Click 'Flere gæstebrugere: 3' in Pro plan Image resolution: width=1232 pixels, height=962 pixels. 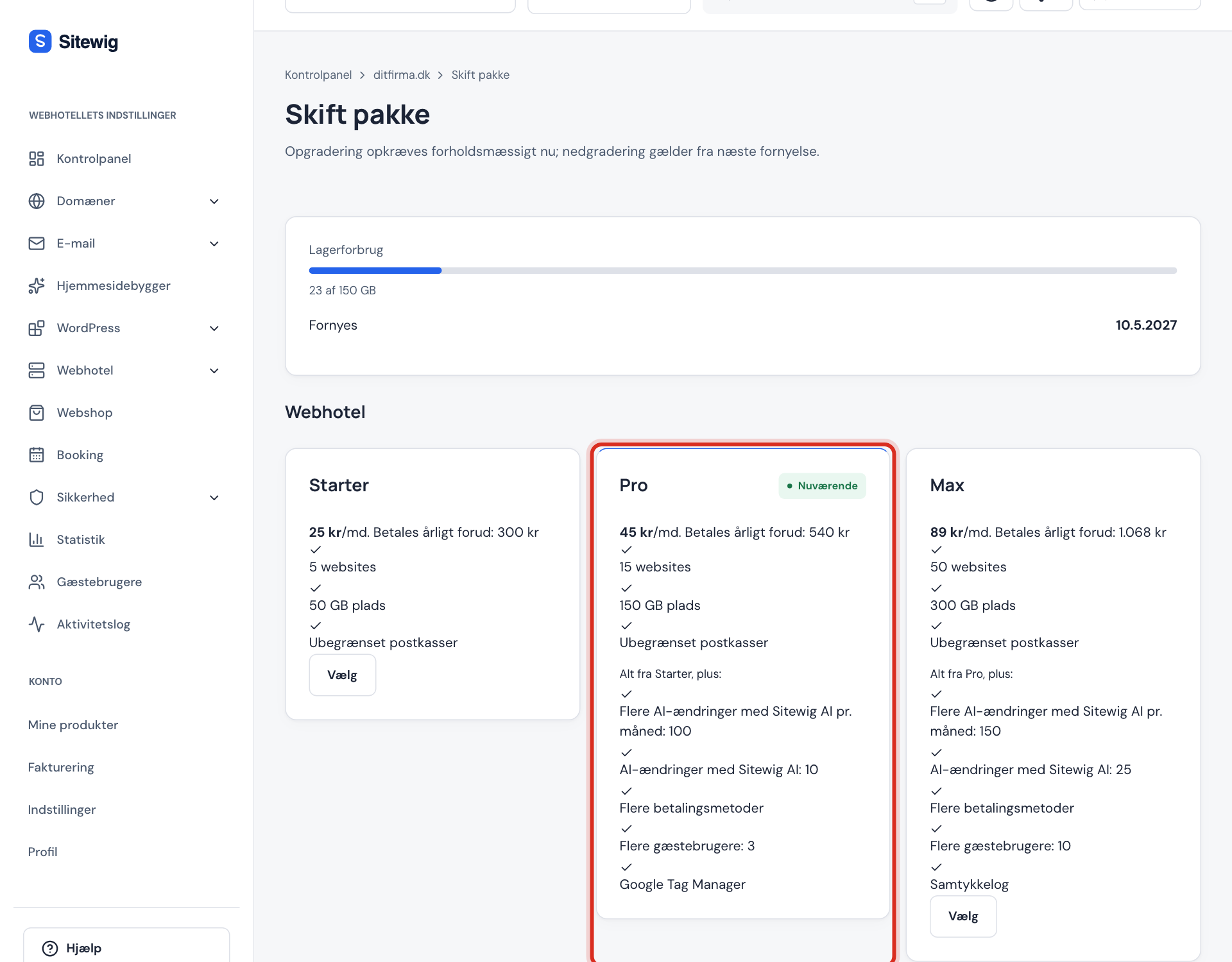(687, 846)
